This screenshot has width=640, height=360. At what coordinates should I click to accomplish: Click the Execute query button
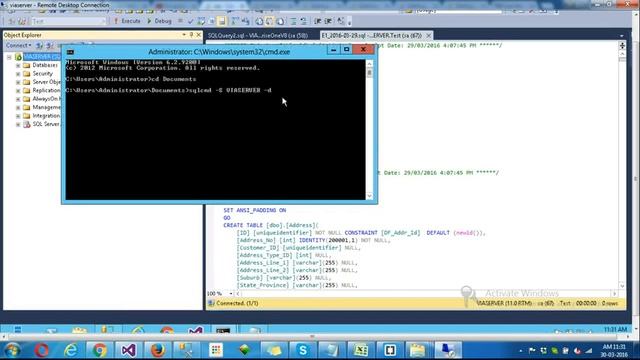127,21
